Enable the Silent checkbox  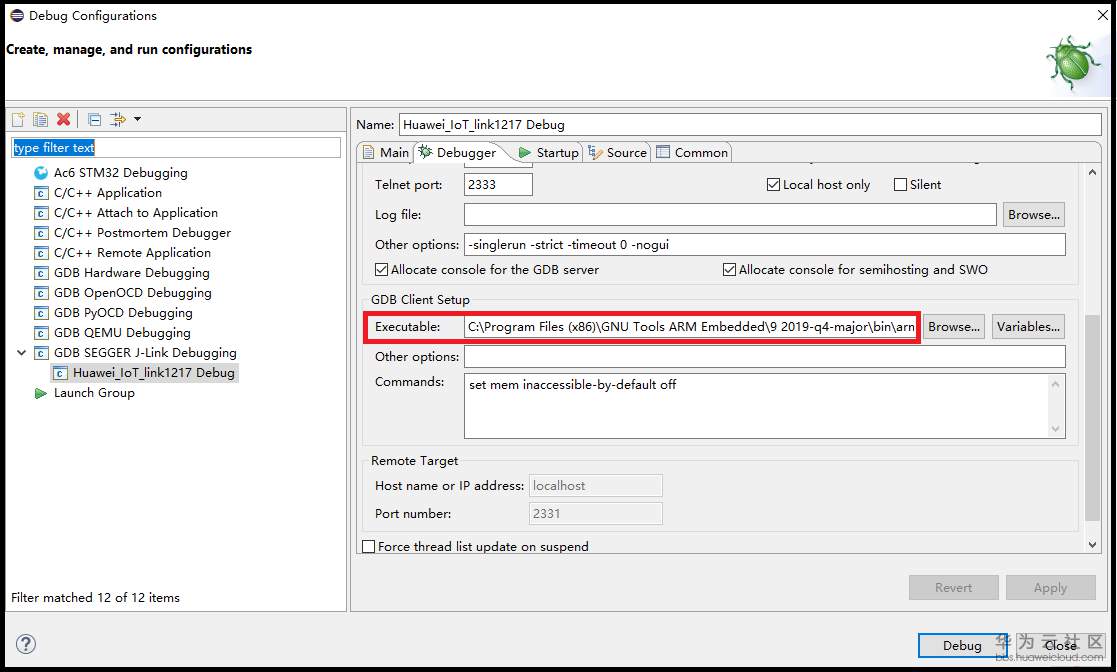[x=900, y=185]
